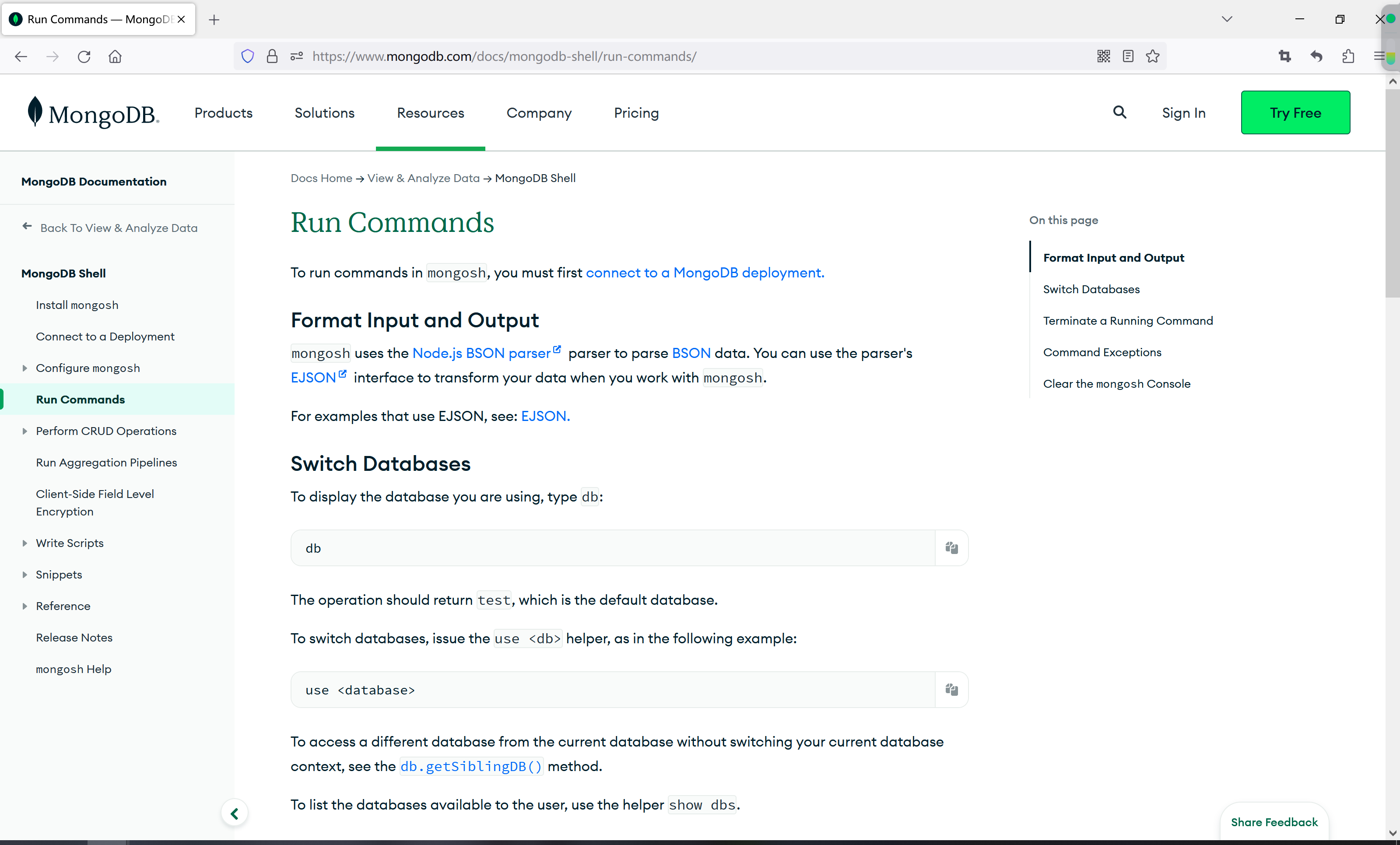Click Sign In
The height and width of the screenshot is (845, 1400).
tap(1183, 112)
